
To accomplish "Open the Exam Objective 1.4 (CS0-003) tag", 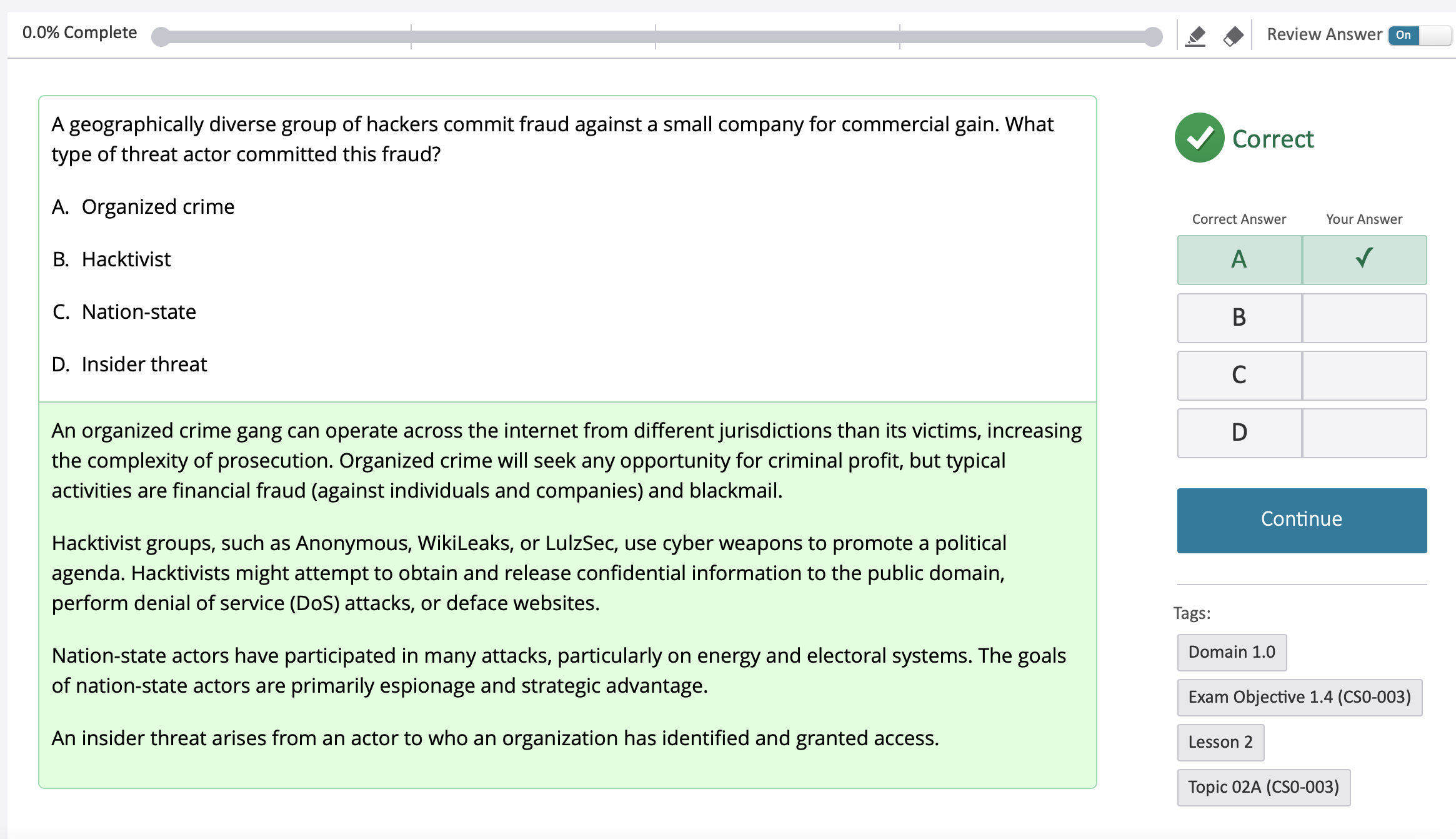I will tap(1299, 697).
